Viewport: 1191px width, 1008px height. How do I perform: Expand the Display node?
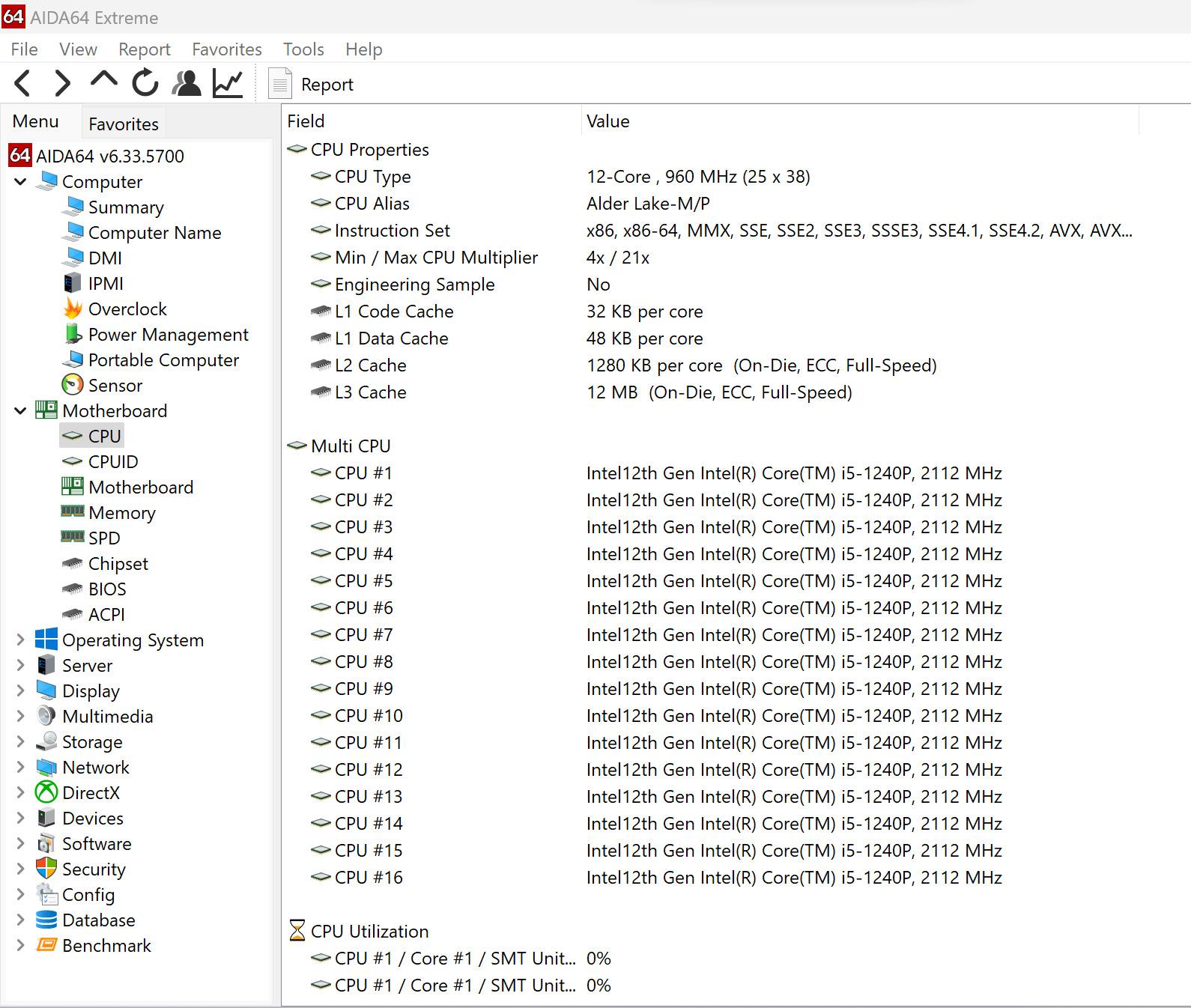point(20,690)
